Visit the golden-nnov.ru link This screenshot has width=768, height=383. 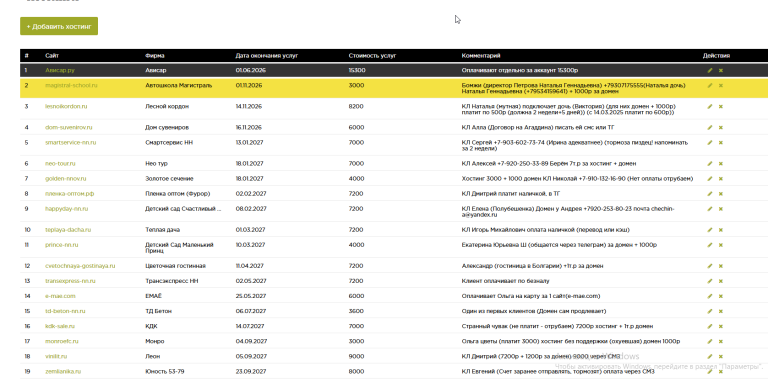point(66,179)
